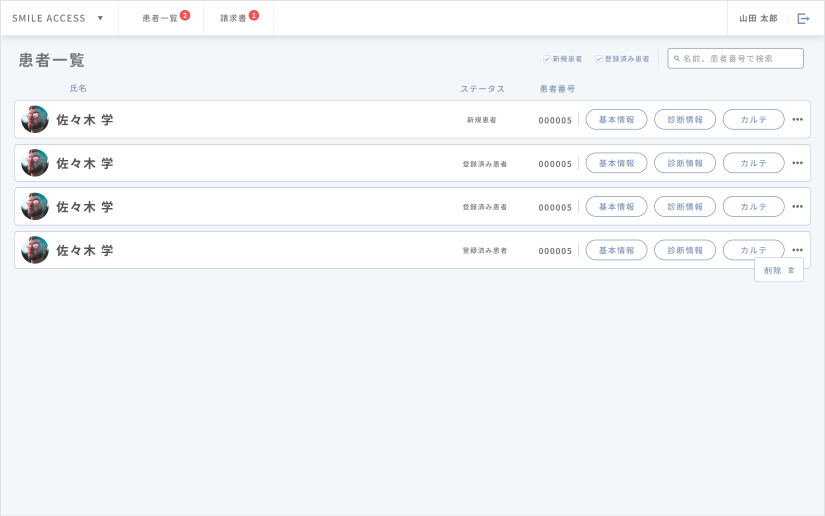Open the three-dot menu on the third patient row
The image size is (825, 516).
click(x=797, y=207)
